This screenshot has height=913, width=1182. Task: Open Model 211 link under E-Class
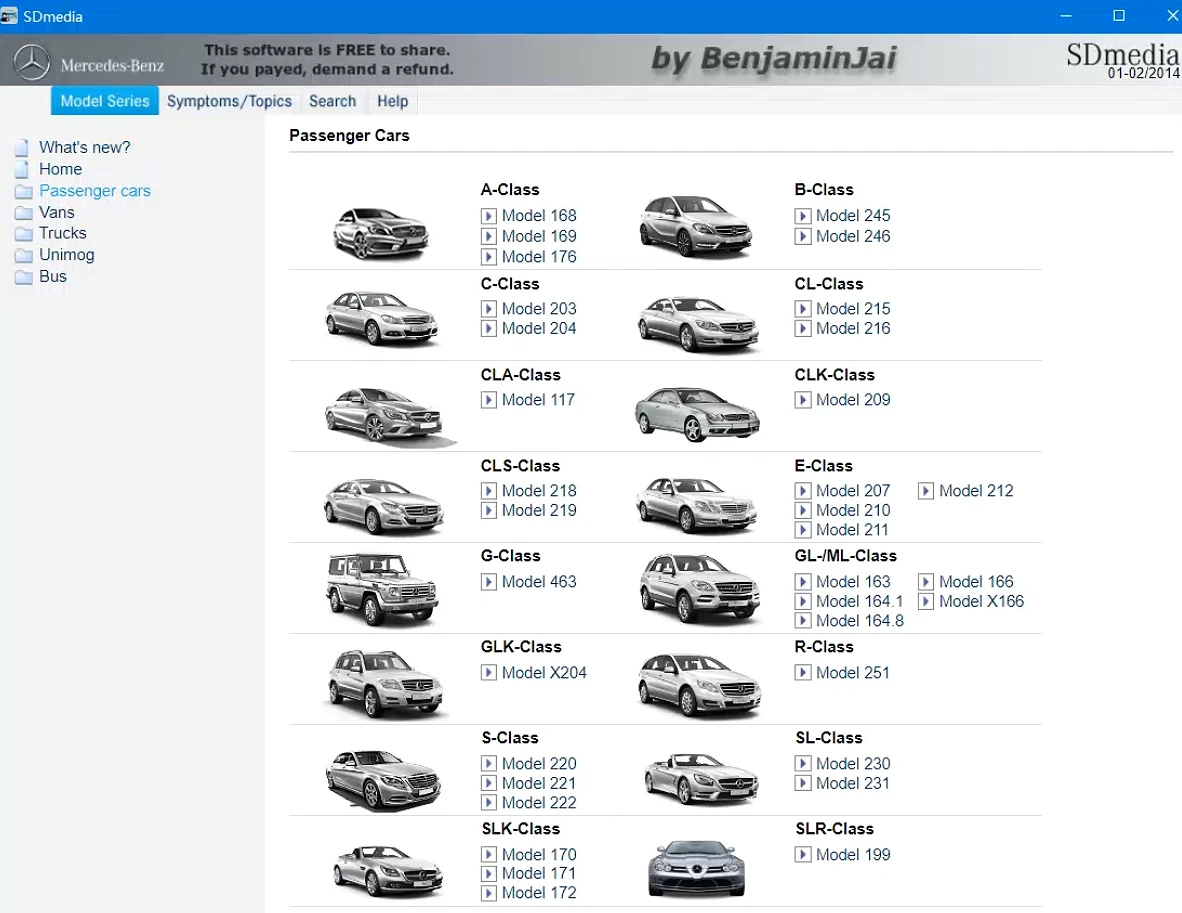[852, 530]
